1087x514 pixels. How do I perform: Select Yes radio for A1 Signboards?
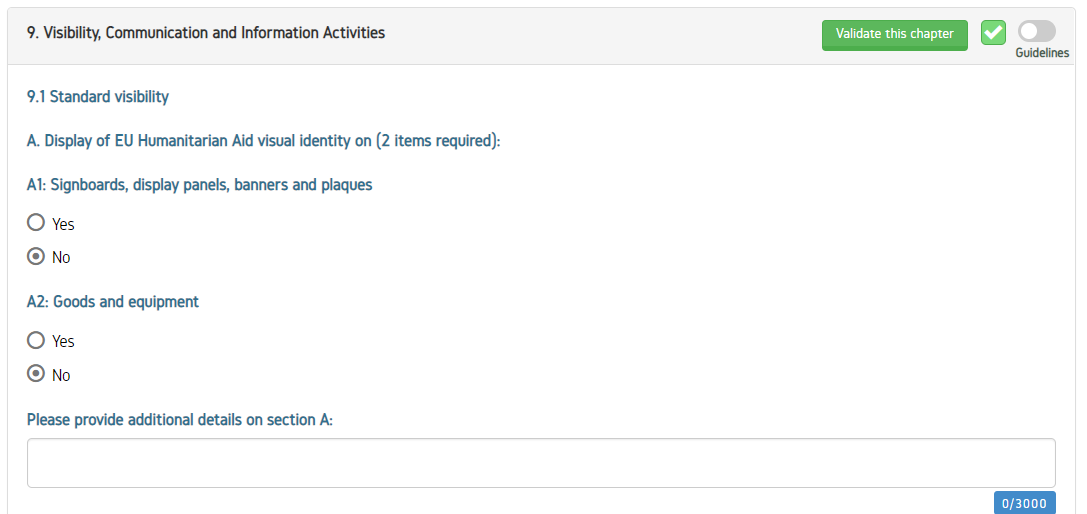pyautogui.click(x=36, y=223)
